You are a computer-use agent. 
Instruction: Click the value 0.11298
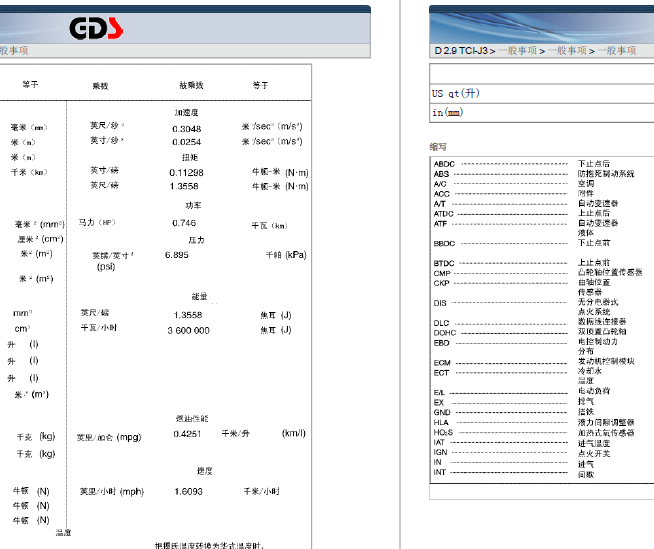[186, 173]
